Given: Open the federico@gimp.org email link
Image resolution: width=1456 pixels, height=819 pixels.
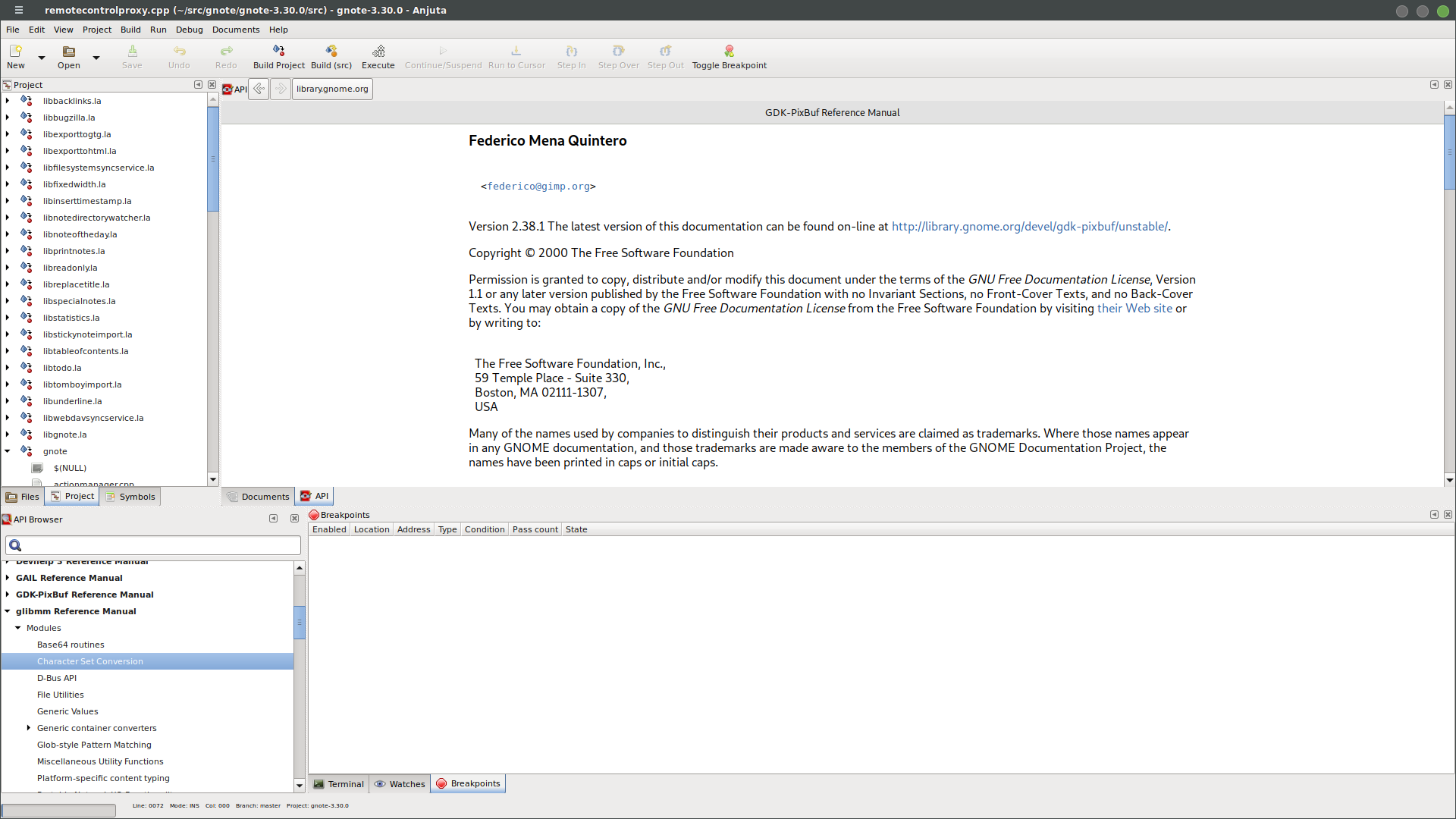Looking at the screenshot, I should tap(538, 187).
